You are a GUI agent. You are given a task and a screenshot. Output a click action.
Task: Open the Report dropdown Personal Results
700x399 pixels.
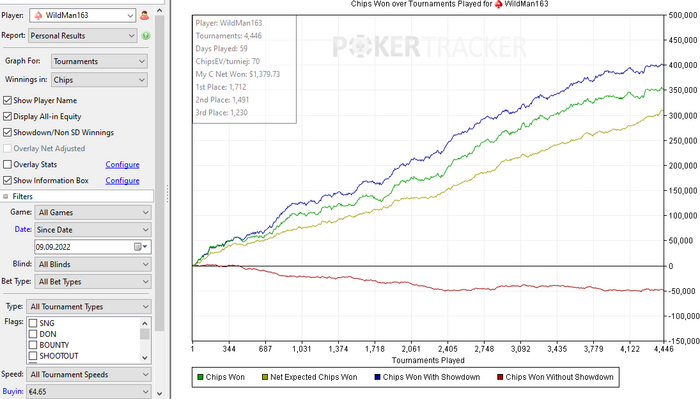pyautogui.click(x=83, y=36)
